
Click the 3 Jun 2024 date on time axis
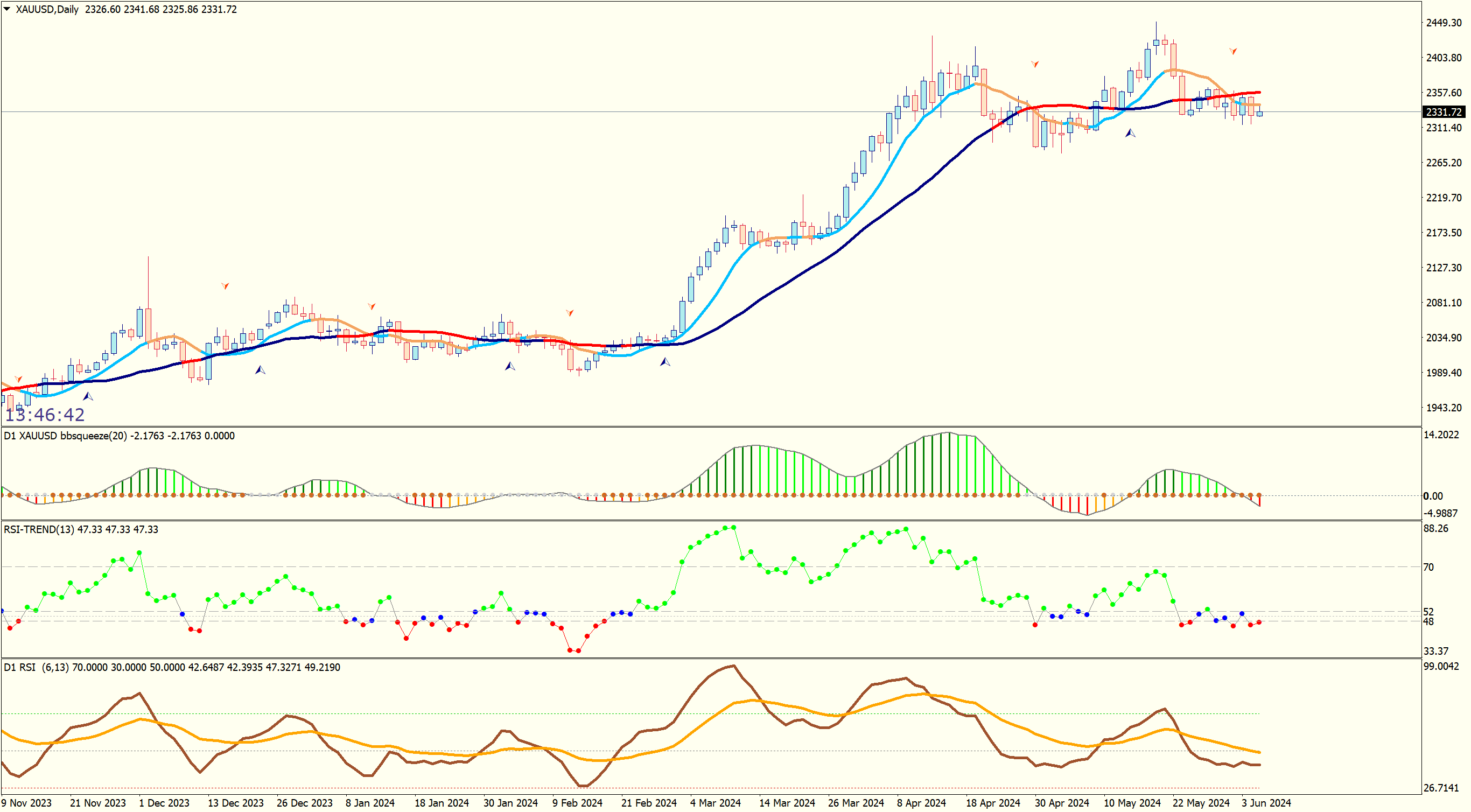pyautogui.click(x=1265, y=803)
